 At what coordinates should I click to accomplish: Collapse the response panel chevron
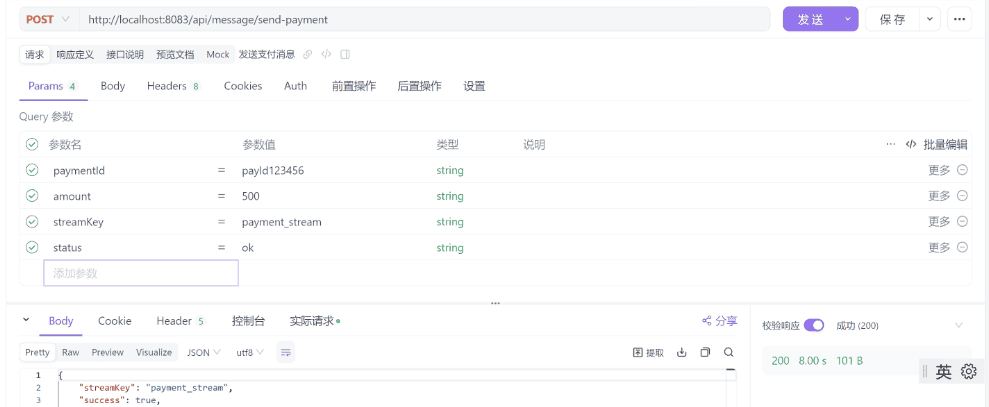26,320
